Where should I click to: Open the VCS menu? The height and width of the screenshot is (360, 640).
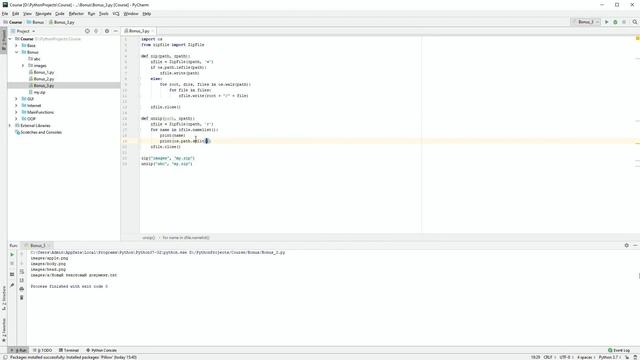[116, 14]
